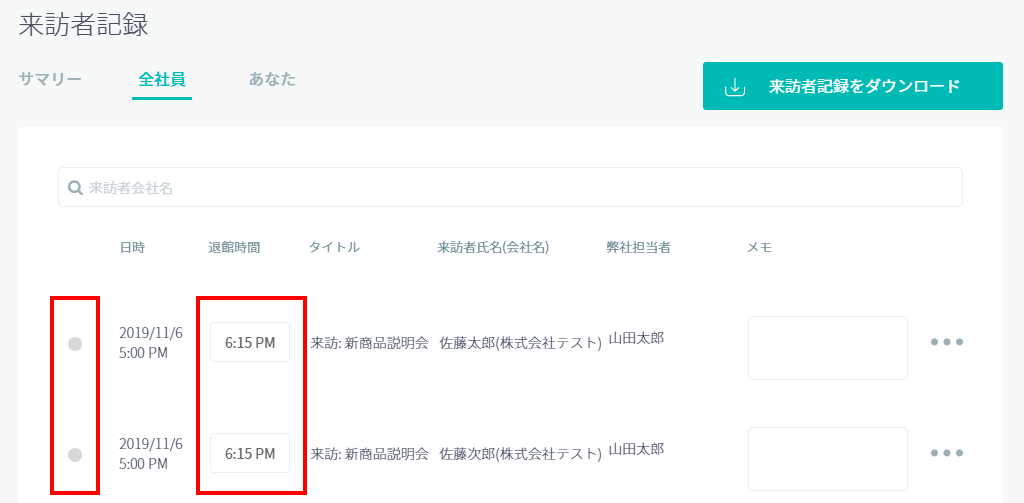
Task: Click 山田太郎 in the 佐藤太郎 row
Action: tap(637, 338)
